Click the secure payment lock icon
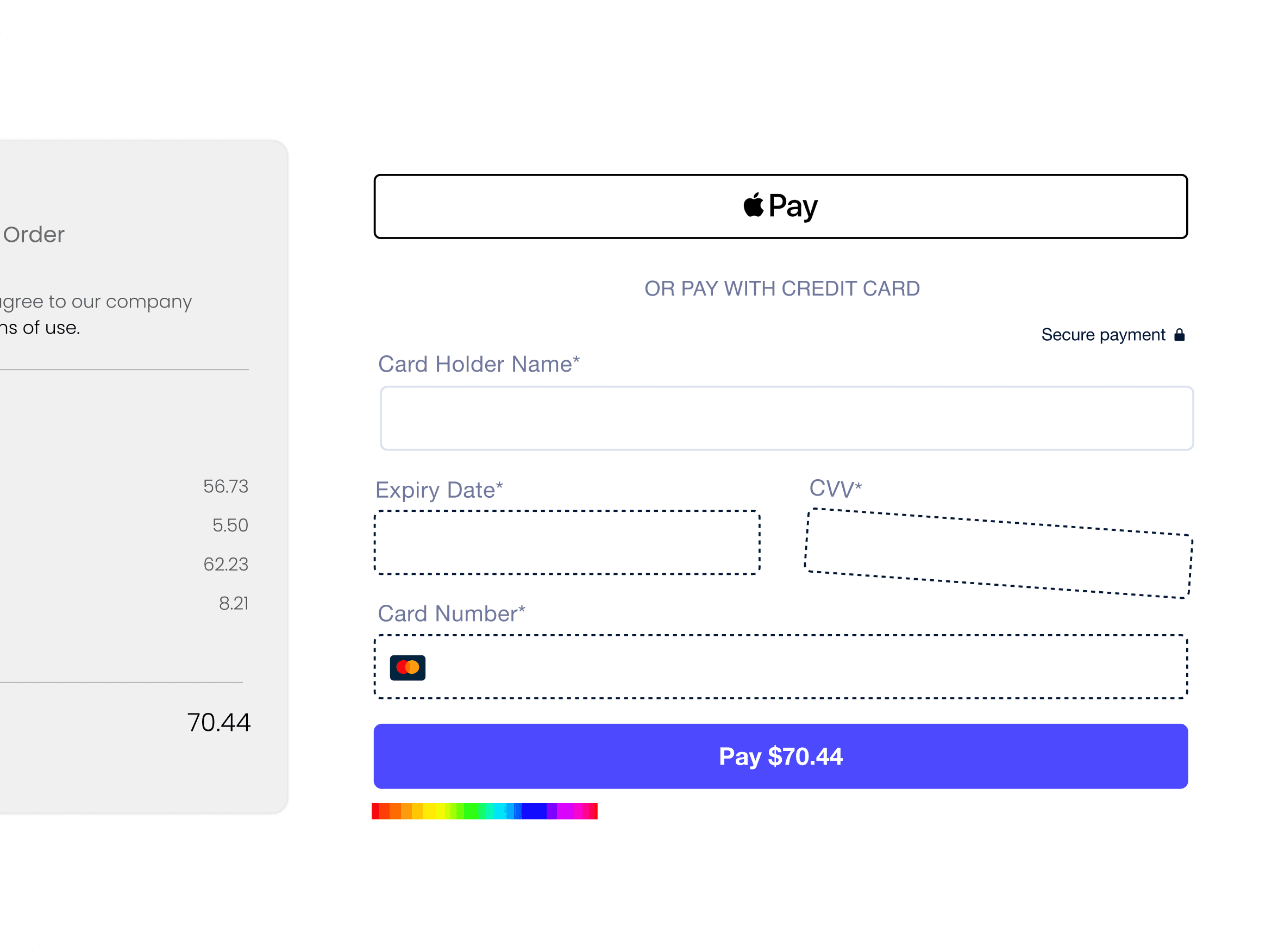The width and height of the screenshot is (1278, 952). (1179, 335)
